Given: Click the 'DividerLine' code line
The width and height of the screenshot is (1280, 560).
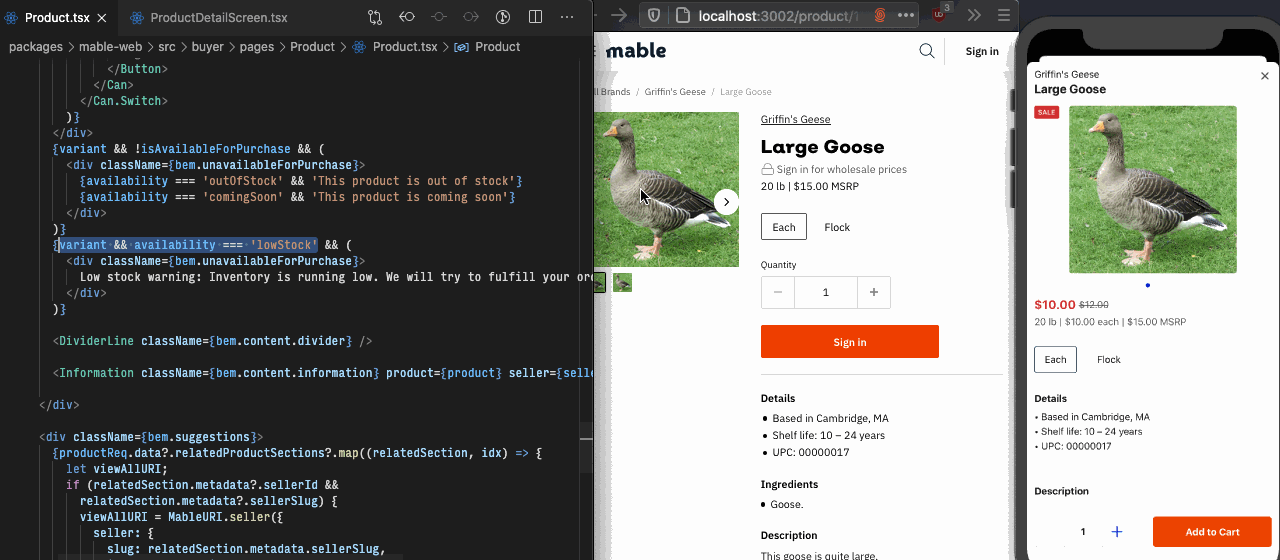Looking at the screenshot, I should pos(212,341).
